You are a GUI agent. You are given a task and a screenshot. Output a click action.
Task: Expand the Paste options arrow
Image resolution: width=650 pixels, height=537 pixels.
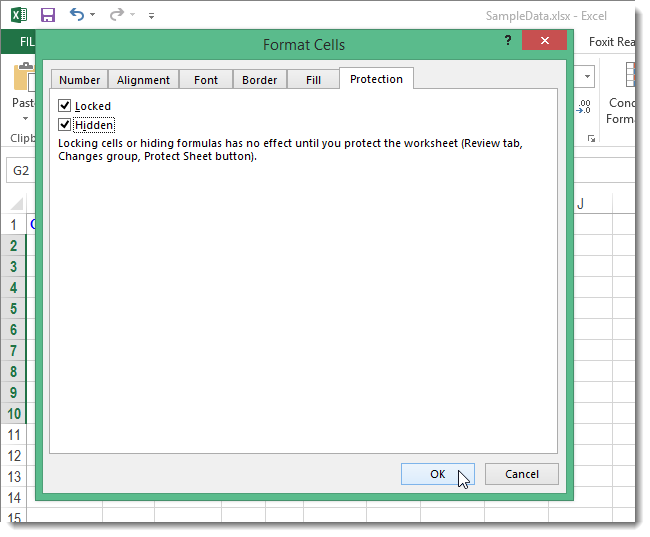(25, 119)
